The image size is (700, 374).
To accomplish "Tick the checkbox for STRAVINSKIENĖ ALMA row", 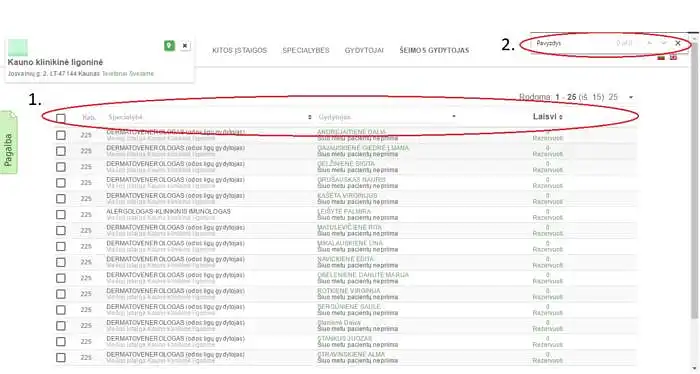I will point(61,357).
